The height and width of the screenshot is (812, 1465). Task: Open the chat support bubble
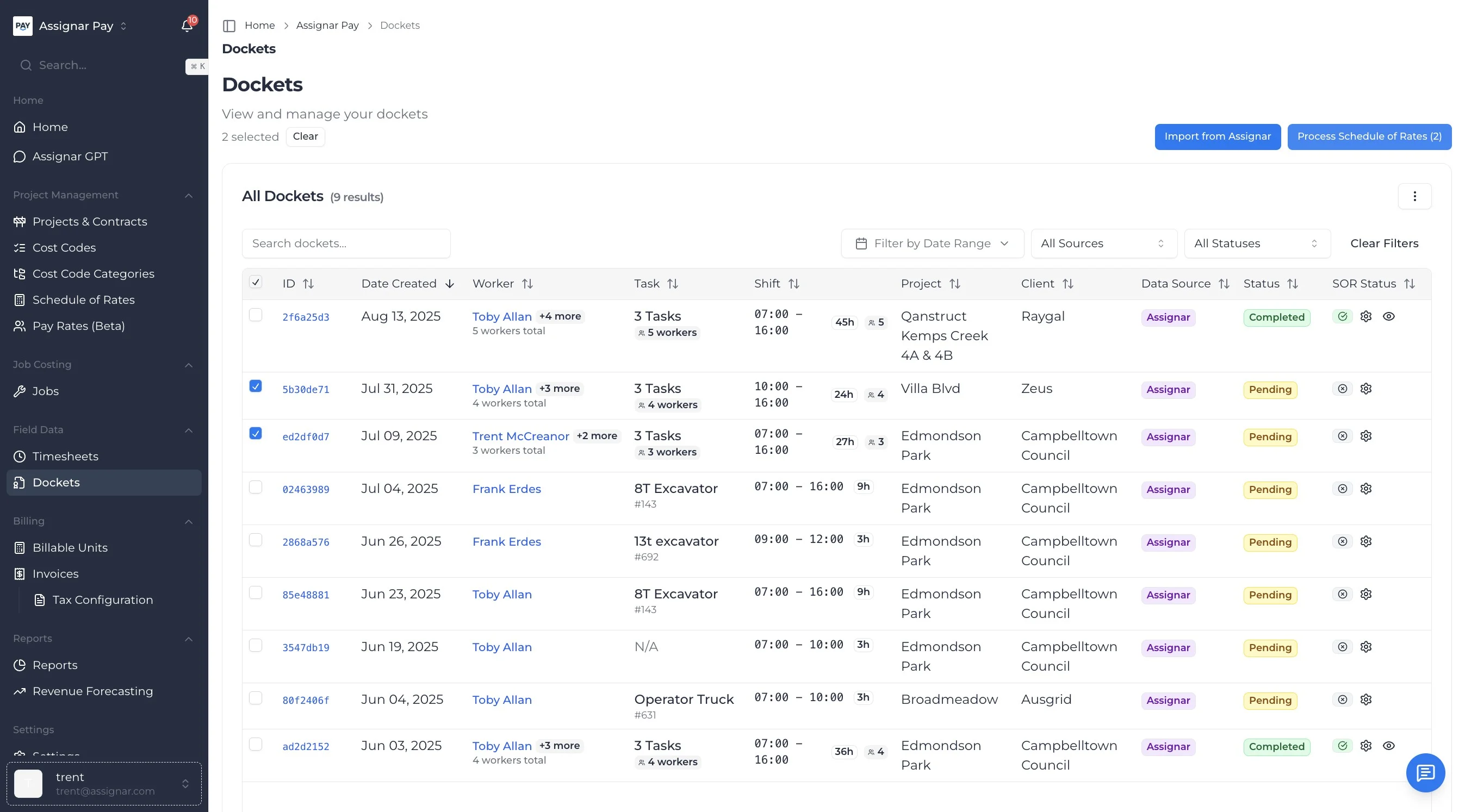1425,772
